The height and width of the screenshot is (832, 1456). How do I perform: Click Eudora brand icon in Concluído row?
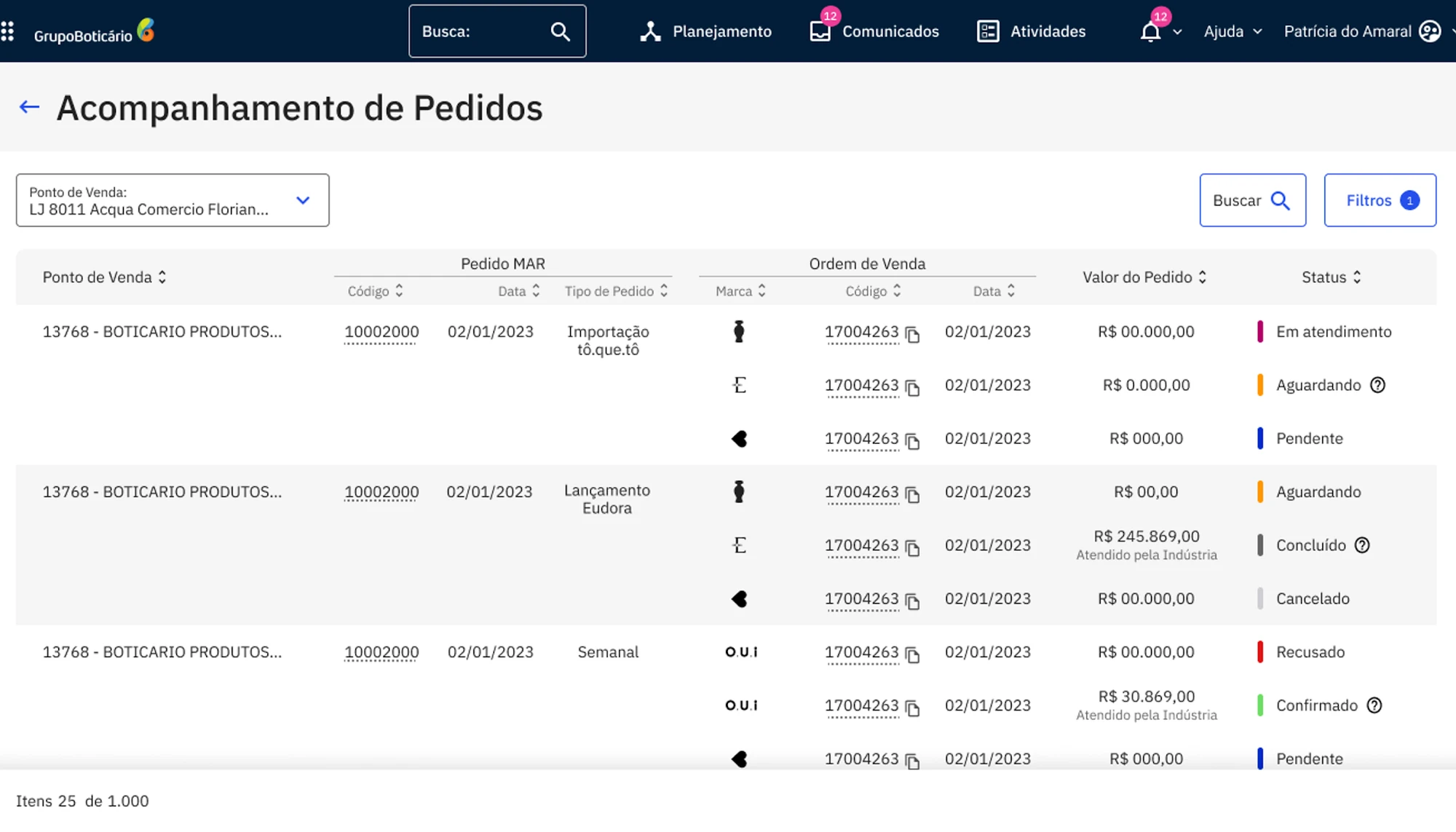[740, 545]
